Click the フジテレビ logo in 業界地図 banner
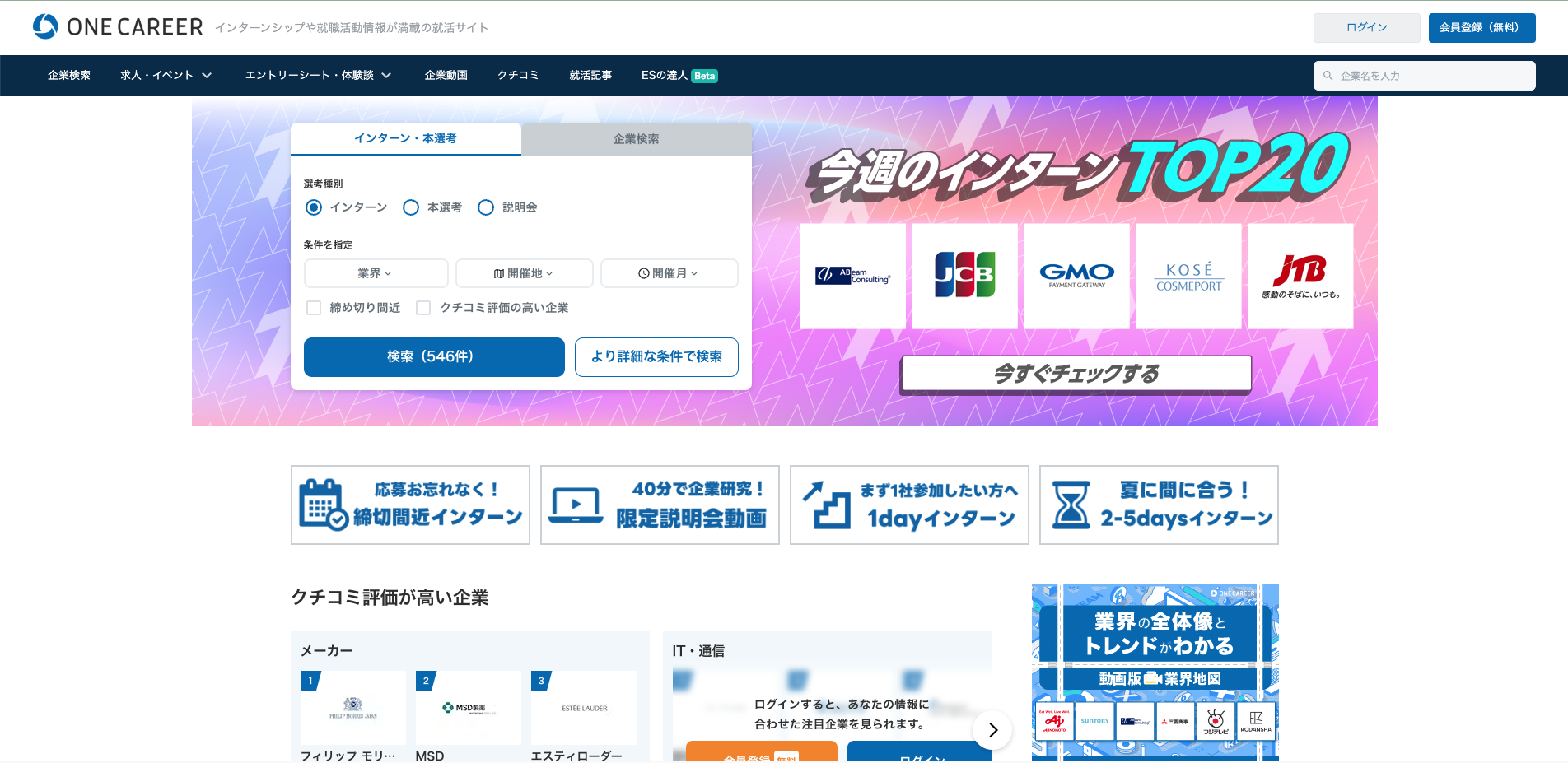The image size is (1568, 763). 1216,722
